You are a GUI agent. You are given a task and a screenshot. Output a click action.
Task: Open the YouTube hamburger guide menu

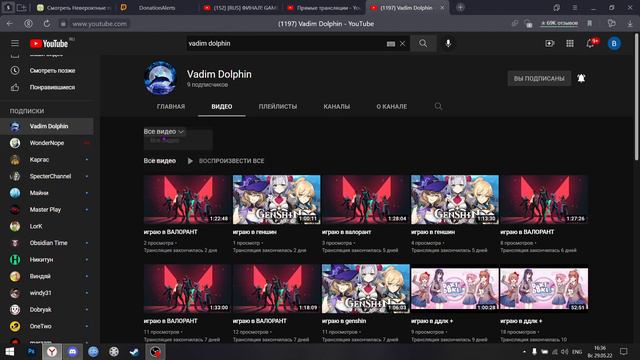coord(15,43)
